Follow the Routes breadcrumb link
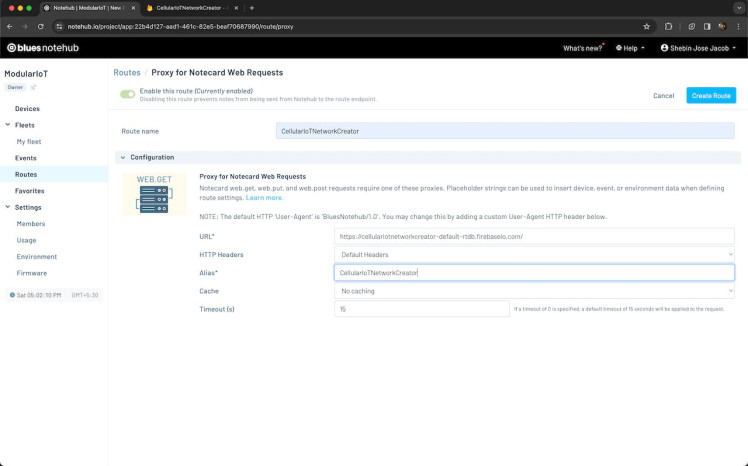Viewport: 748px width, 466px height. (x=127, y=72)
